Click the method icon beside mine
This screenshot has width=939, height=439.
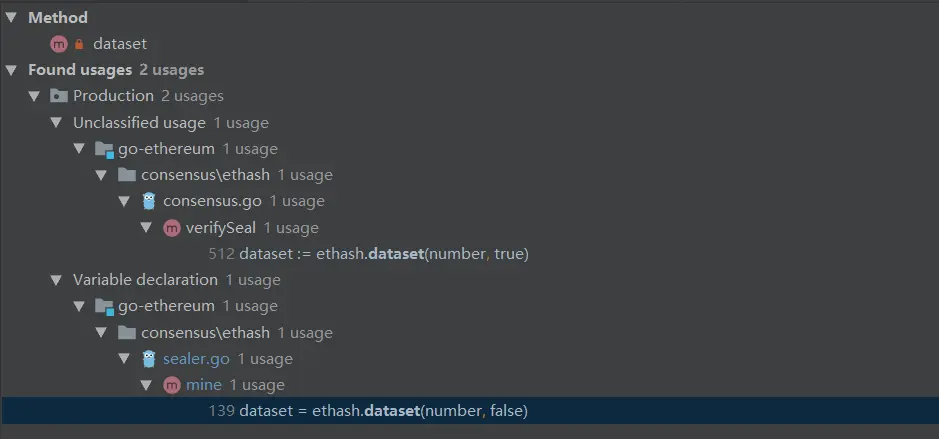172,385
